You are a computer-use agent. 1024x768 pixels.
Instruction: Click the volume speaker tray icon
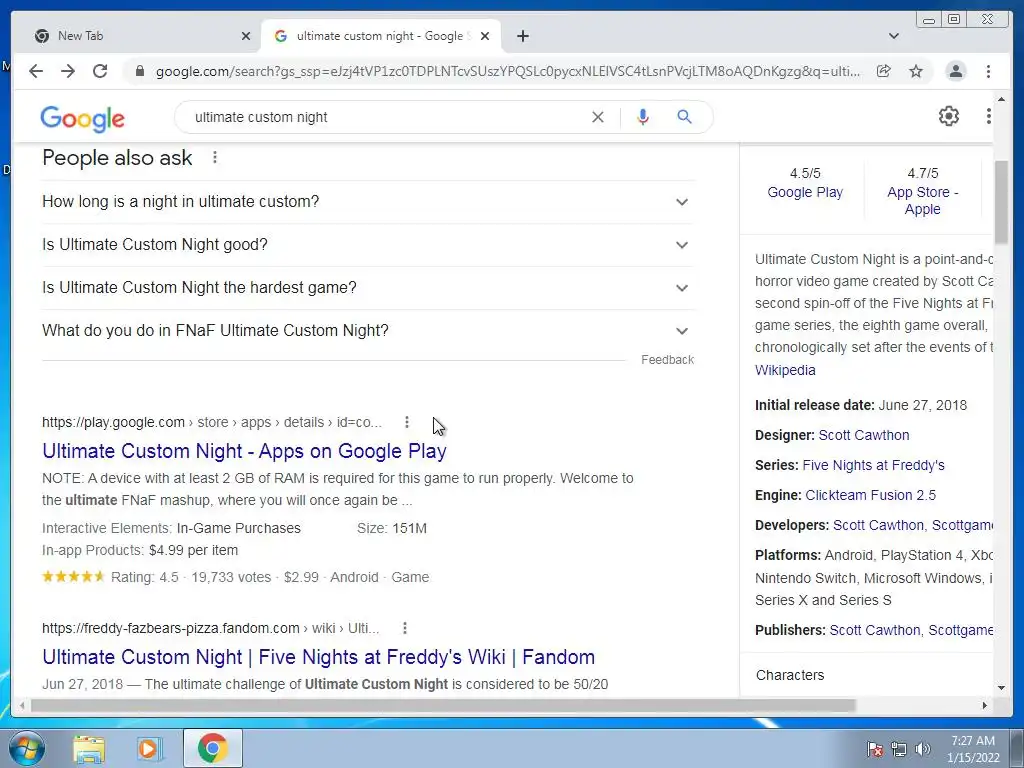coord(923,749)
